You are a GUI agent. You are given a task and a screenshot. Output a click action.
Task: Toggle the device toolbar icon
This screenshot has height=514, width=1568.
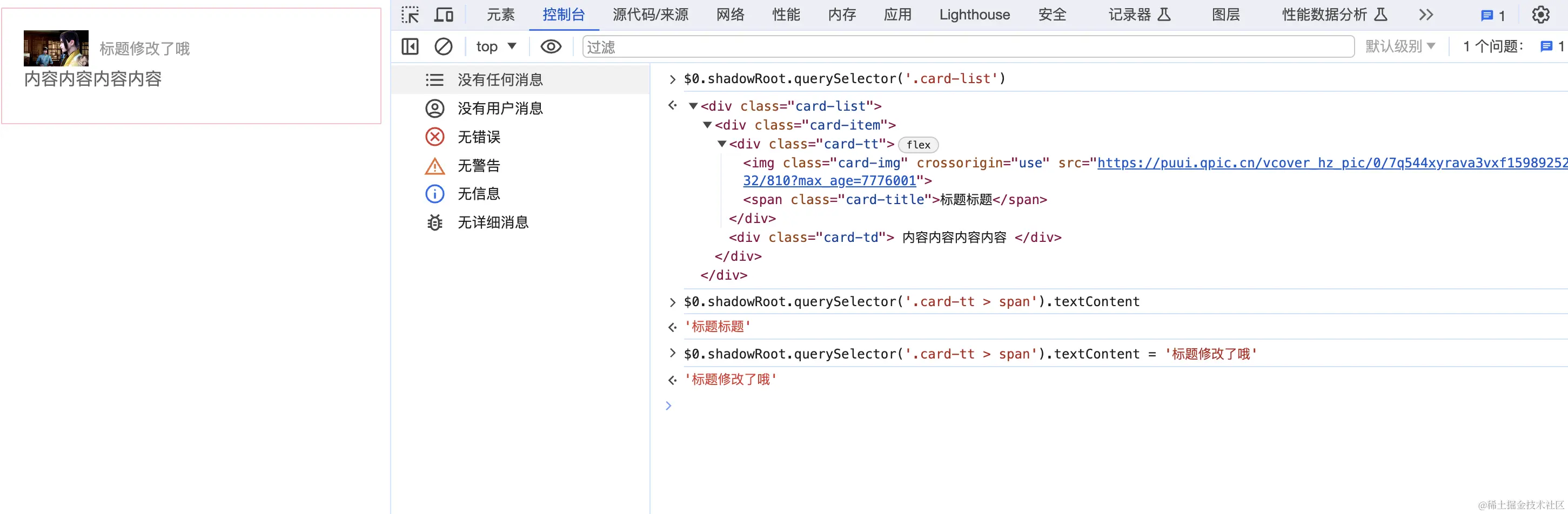tap(444, 15)
